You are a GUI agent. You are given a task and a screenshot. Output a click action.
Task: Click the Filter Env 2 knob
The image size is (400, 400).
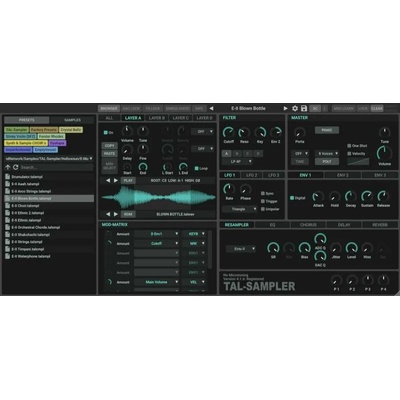click(276, 133)
